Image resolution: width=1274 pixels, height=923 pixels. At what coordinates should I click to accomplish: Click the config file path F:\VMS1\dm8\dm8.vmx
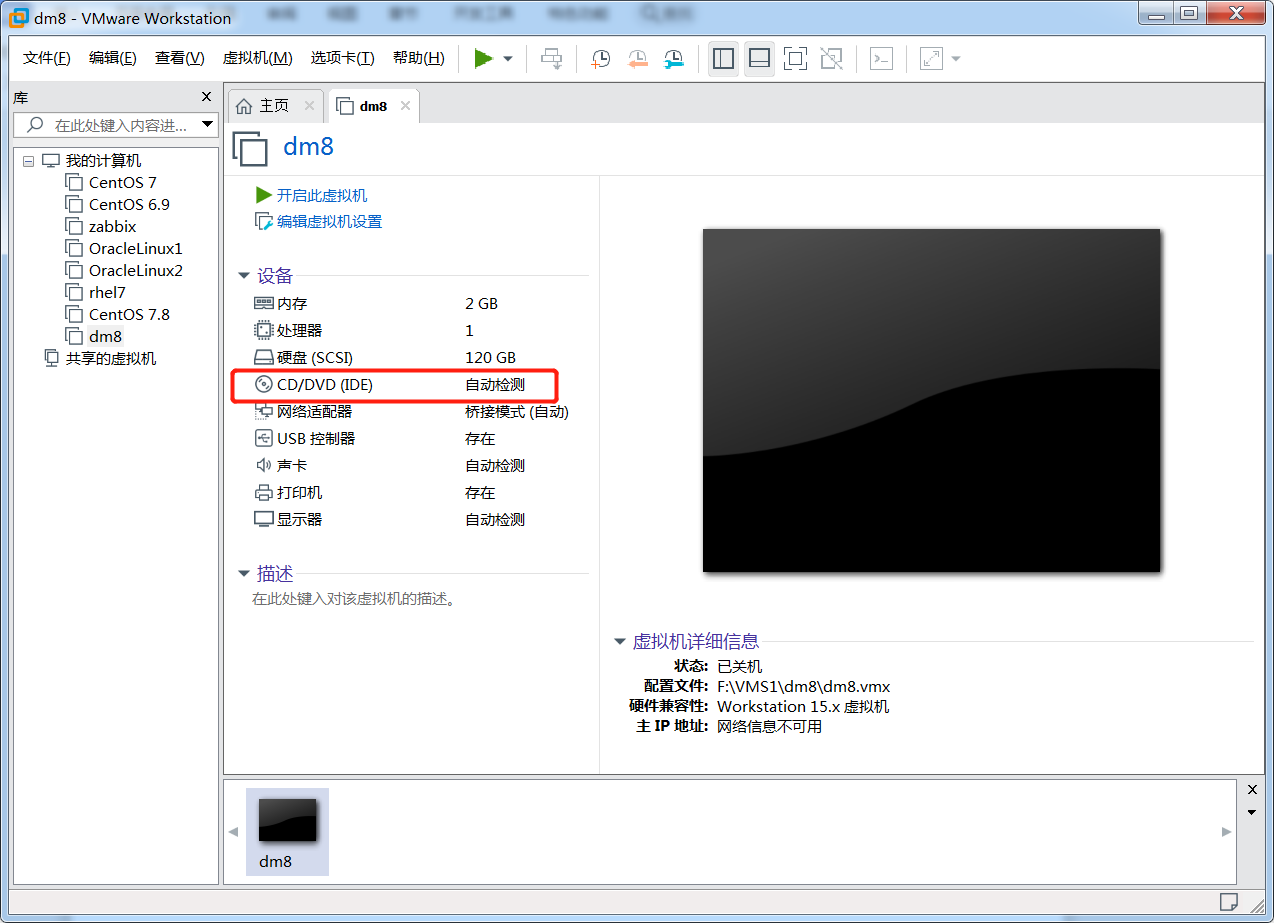coord(803,686)
